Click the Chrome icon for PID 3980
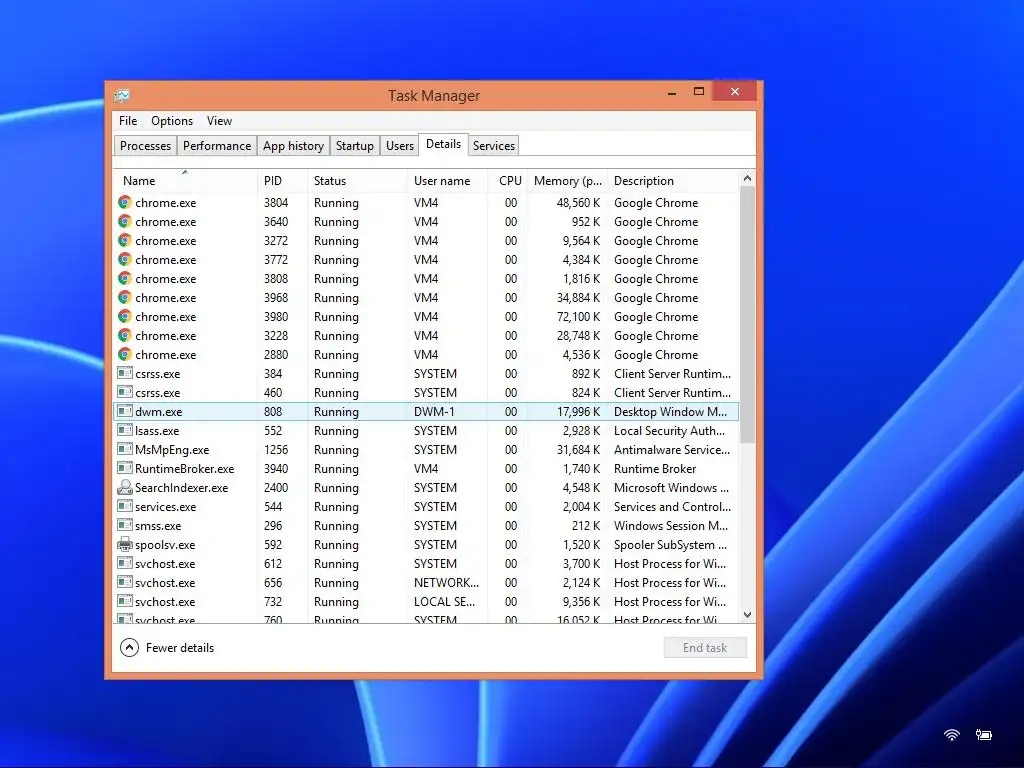Screen dimensions: 1024x768 click(125, 316)
